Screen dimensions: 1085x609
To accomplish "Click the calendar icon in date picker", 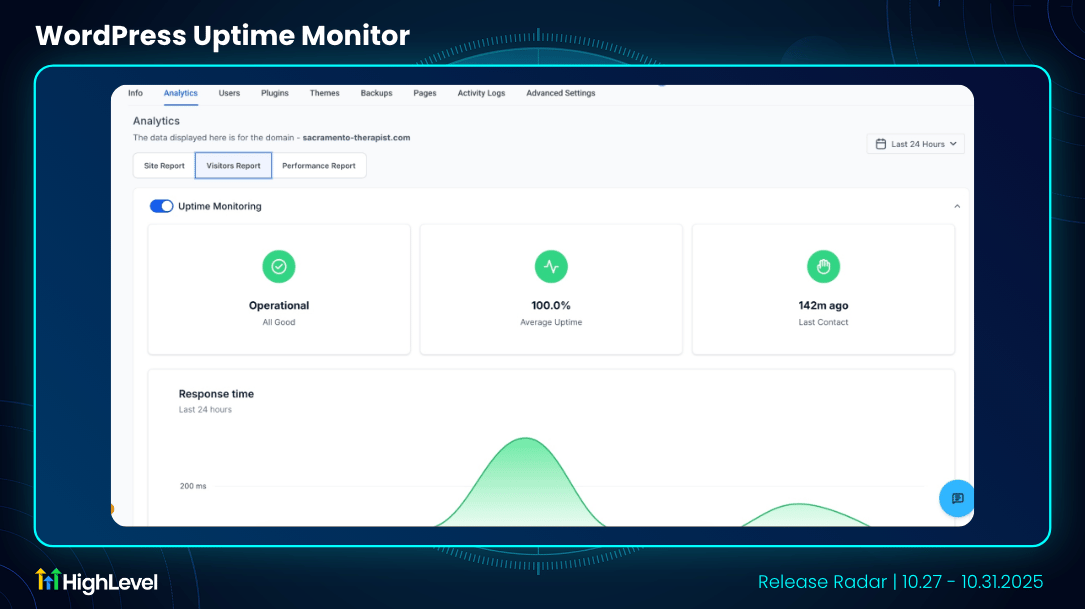I will click(880, 144).
